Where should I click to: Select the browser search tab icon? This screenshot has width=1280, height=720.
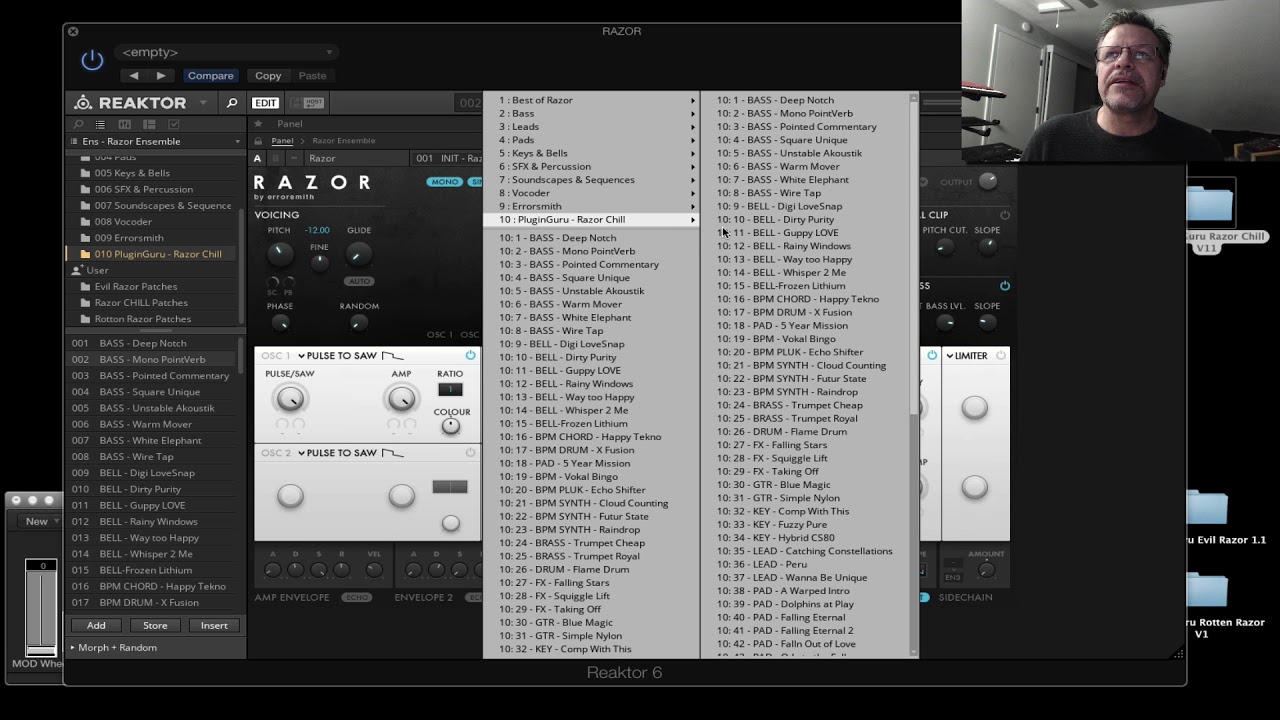pos(78,124)
